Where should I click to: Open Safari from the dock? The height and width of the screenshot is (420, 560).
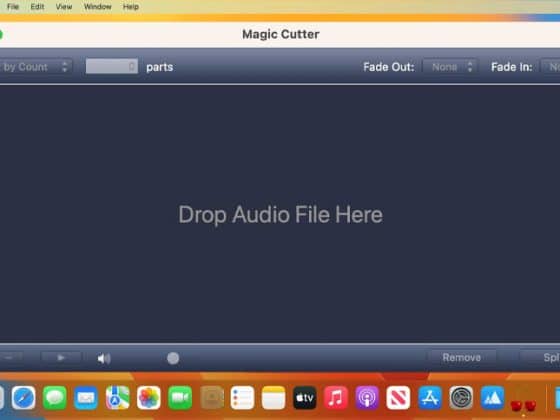[x=24, y=398]
